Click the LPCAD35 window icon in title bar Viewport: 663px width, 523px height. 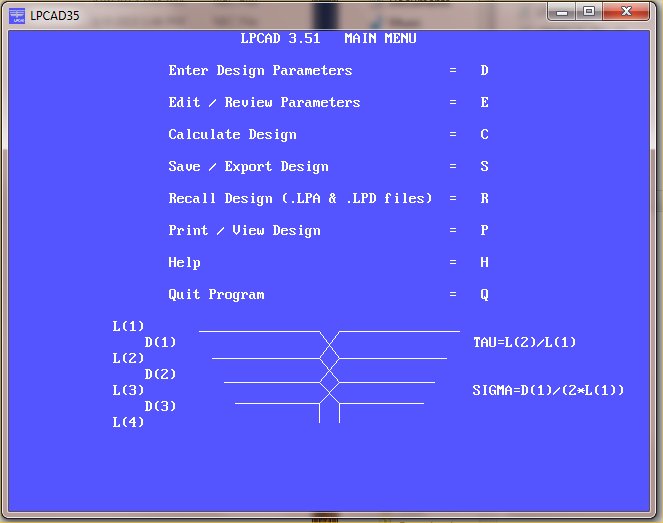[x=17, y=13]
